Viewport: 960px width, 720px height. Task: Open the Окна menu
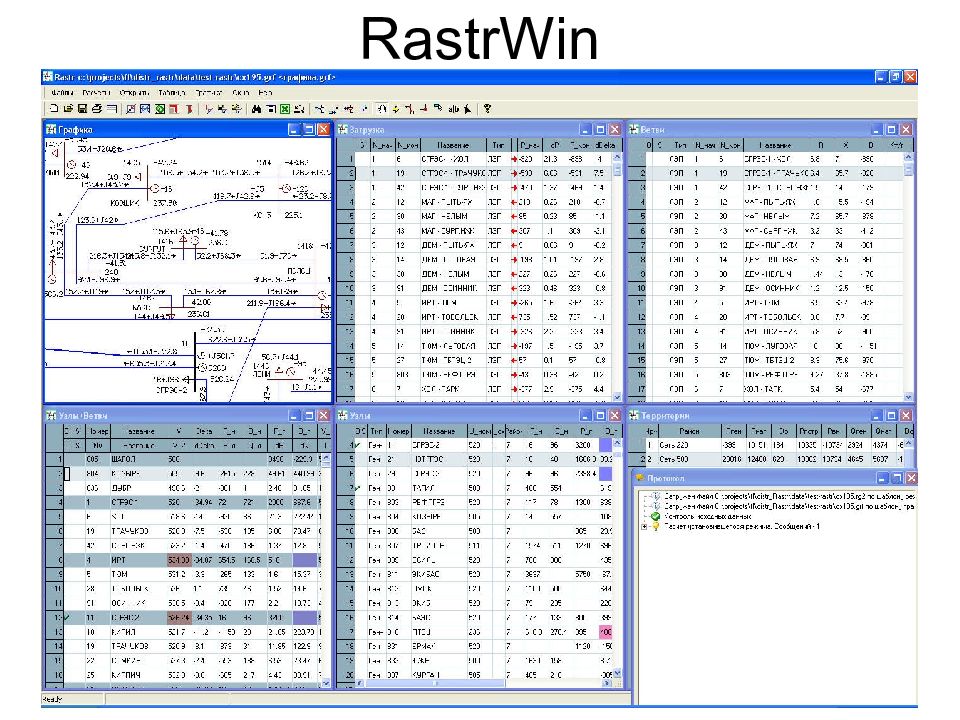point(241,93)
